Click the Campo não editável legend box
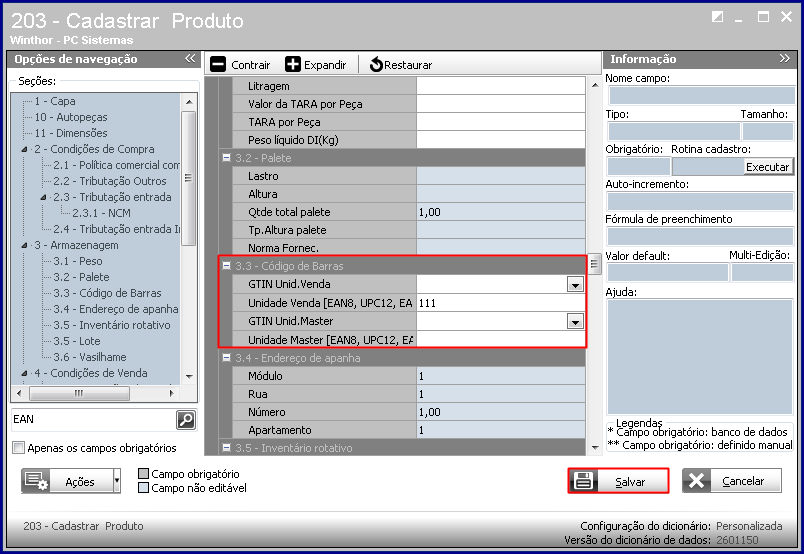Viewport: 804px width, 554px height. pyautogui.click(x=144, y=487)
